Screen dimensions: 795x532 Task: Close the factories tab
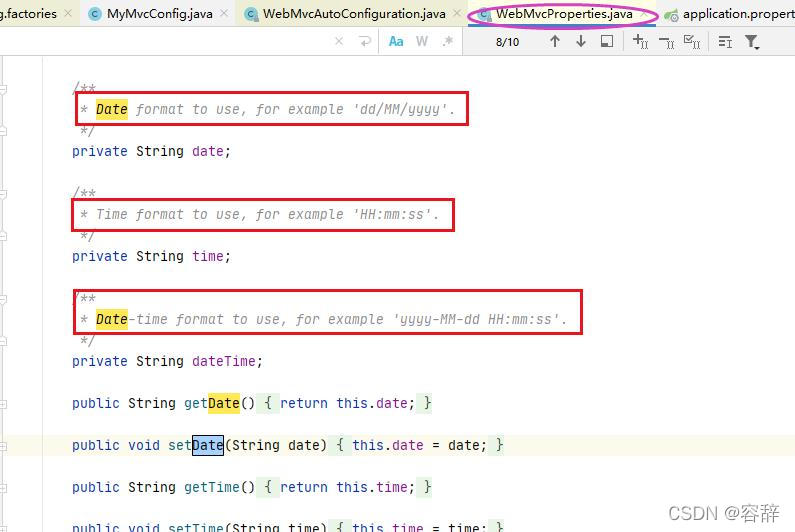(68, 14)
